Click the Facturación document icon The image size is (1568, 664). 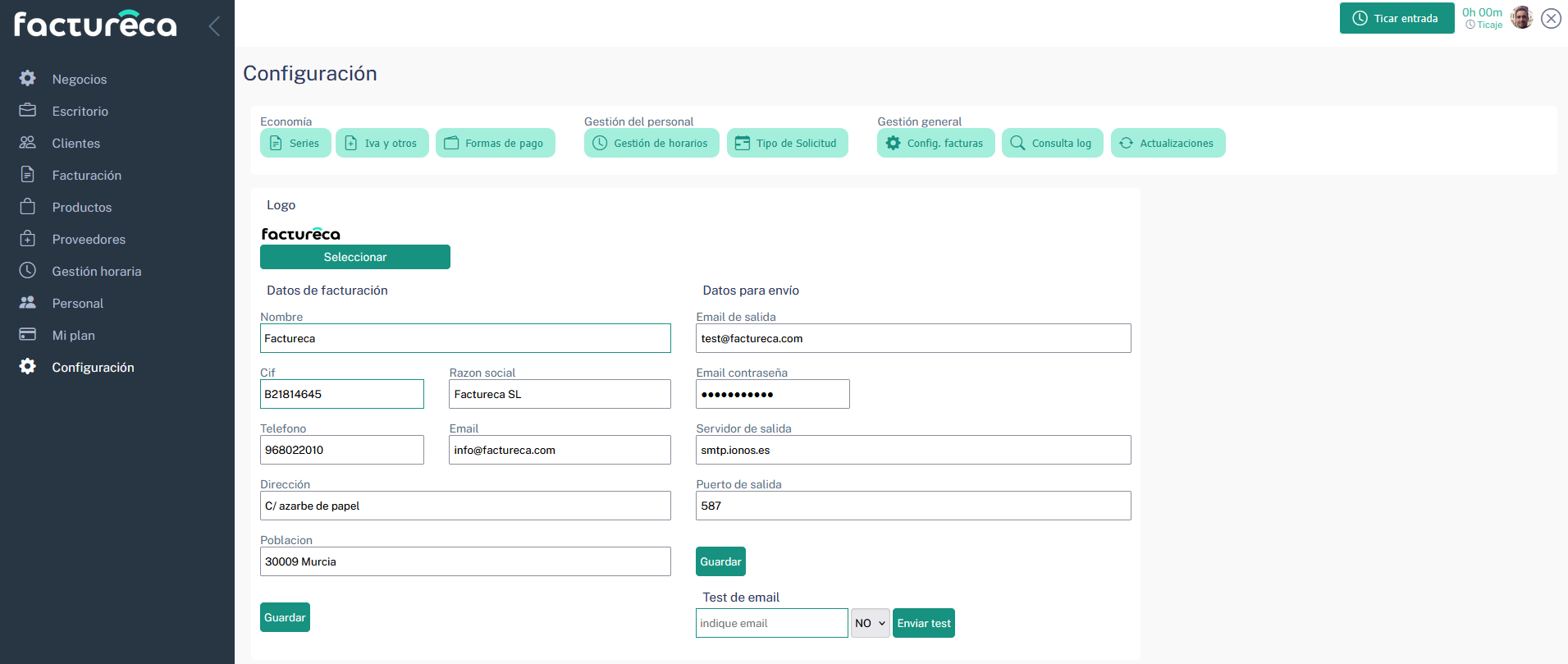click(x=28, y=174)
